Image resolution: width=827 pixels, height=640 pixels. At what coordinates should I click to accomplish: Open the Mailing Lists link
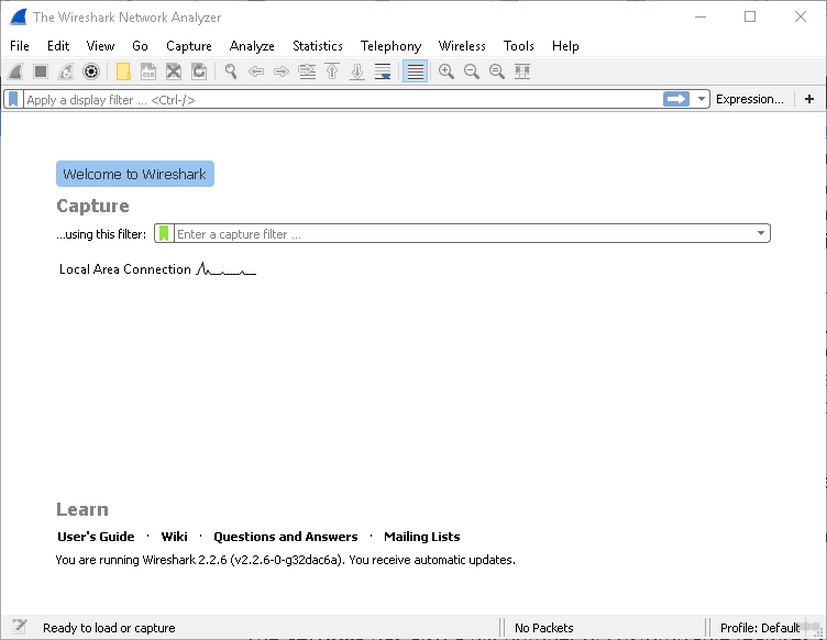(422, 537)
